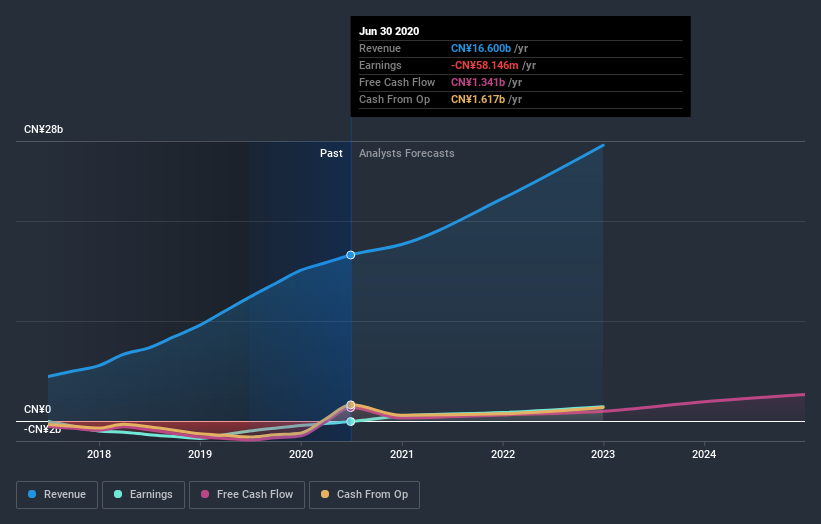The image size is (821, 524).
Task: Click the CN¥1.341b free cash flow value
Action: 478,83
